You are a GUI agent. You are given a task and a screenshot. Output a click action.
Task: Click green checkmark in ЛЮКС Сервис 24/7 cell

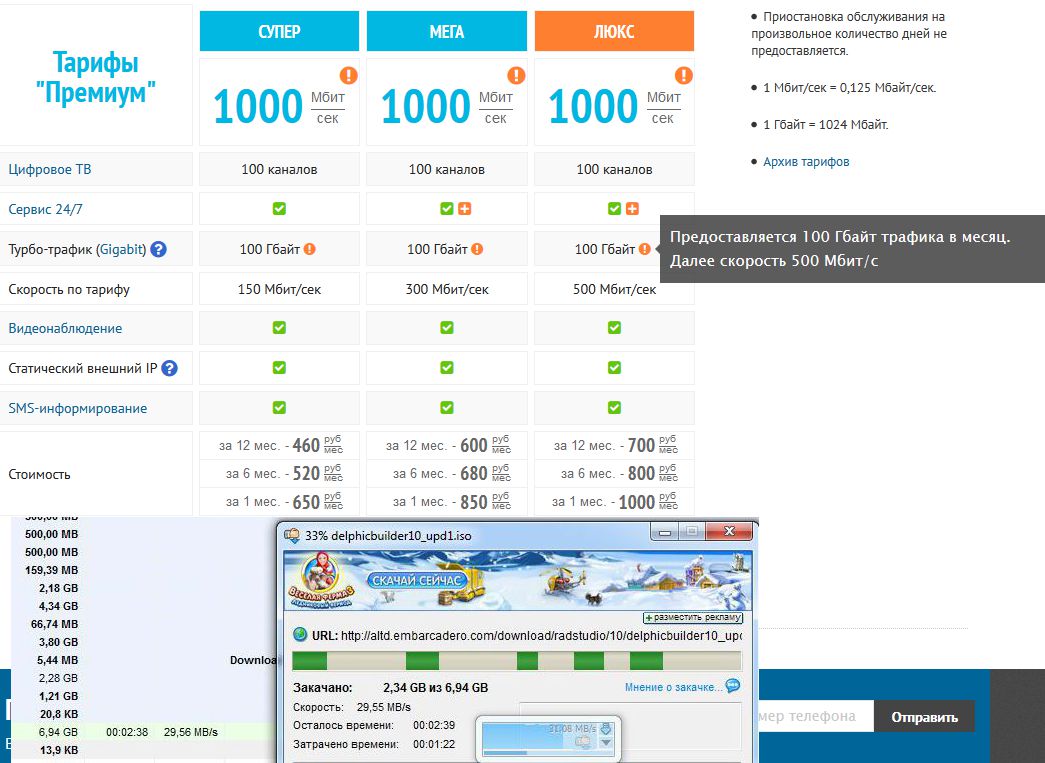[x=614, y=209]
